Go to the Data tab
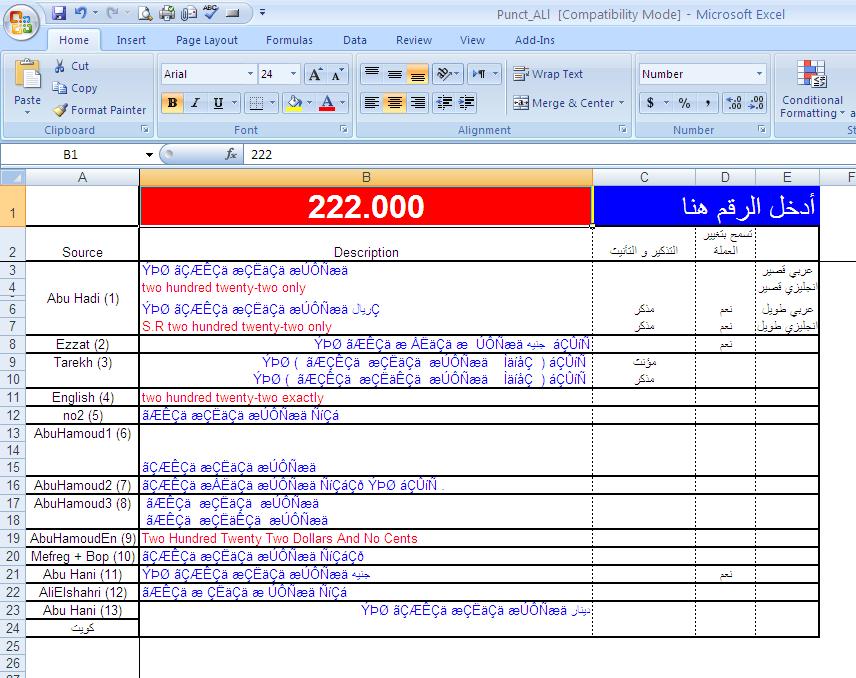 [x=355, y=40]
